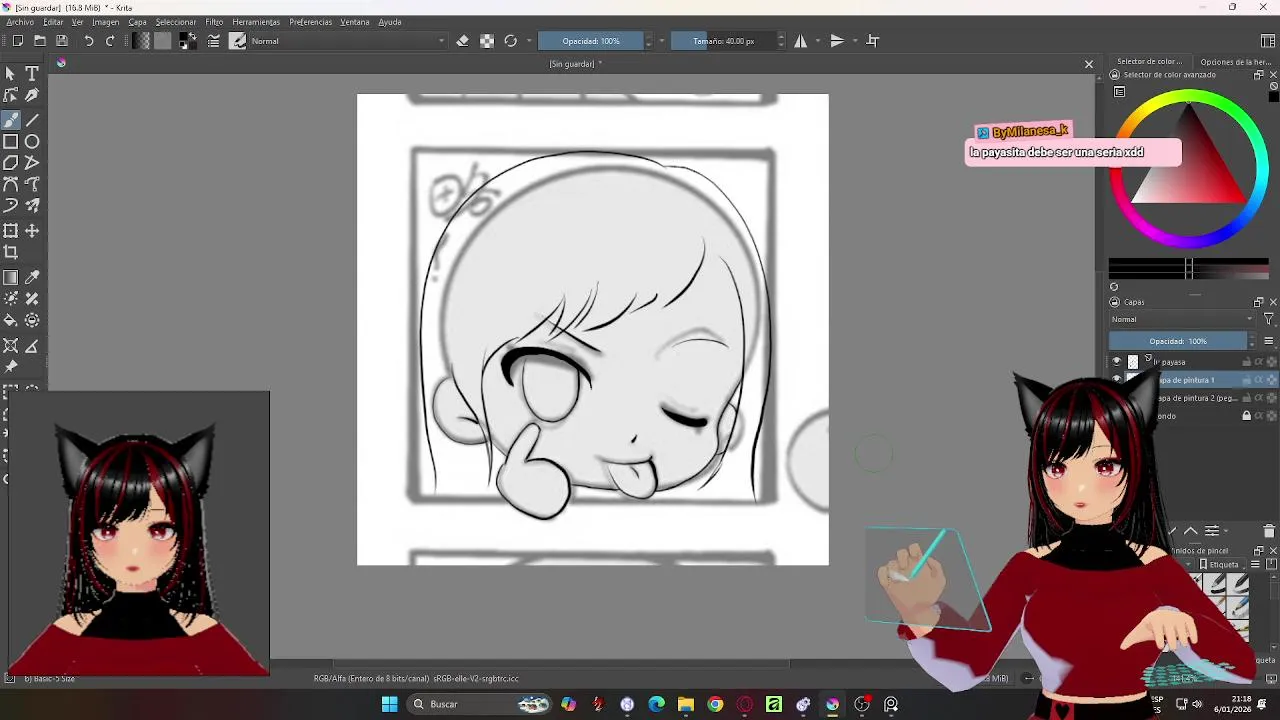Open reload preset dropdown arrow
This screenshot has height=720, width=1280.
pos(529,41)
